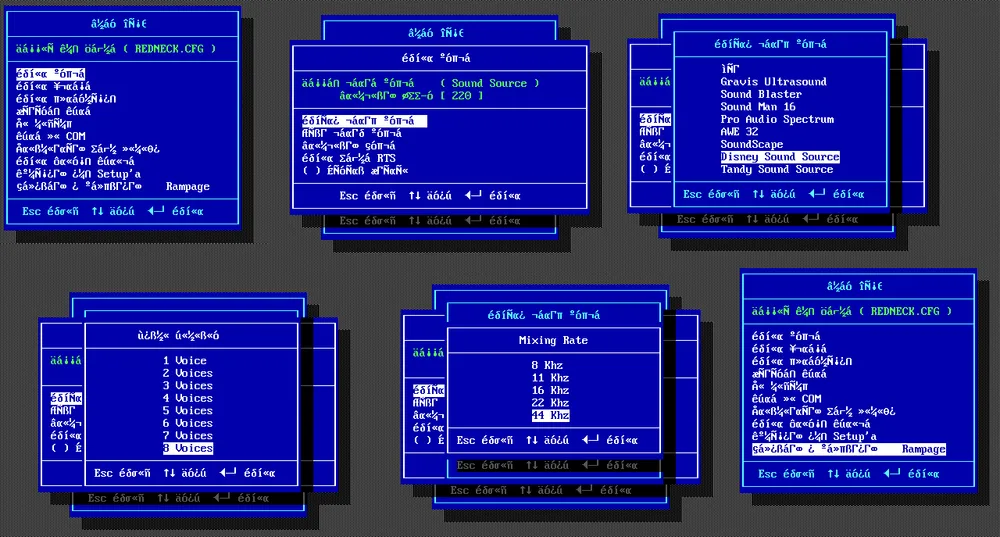Select Pro Audio Spectrum card option
The width and height of the screenshot is (1000, 537).
(x=777, y=119)
